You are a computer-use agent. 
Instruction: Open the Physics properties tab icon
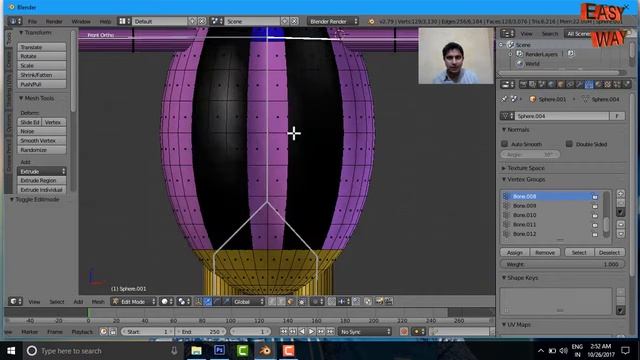627,84
